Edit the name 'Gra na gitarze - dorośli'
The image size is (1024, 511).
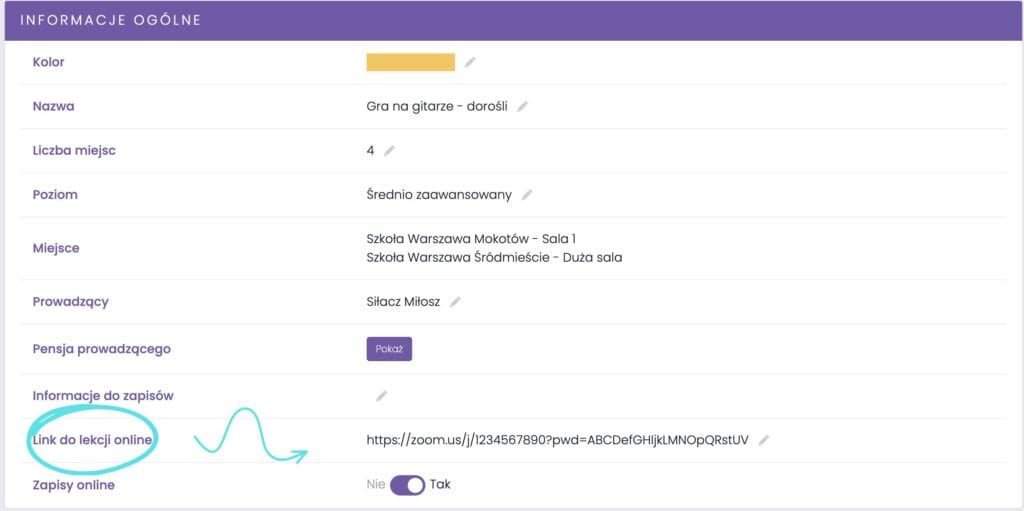(522, 106)
